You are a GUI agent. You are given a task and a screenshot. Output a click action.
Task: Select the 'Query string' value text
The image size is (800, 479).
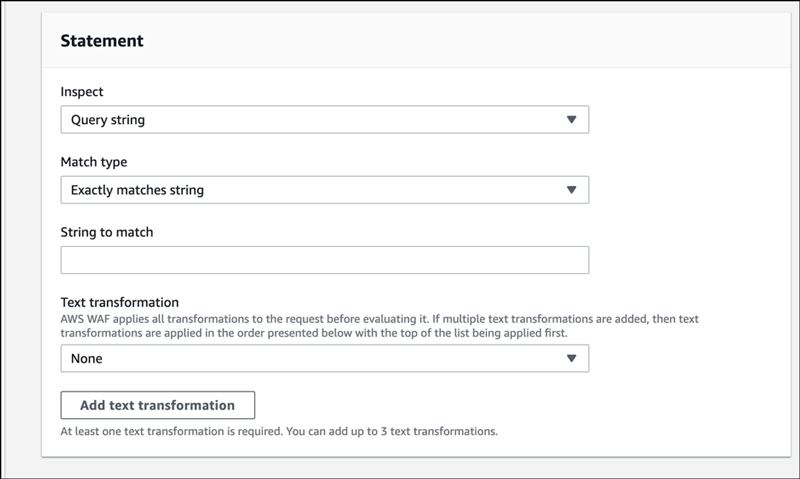pyautogui.click(x=108, y=120)
